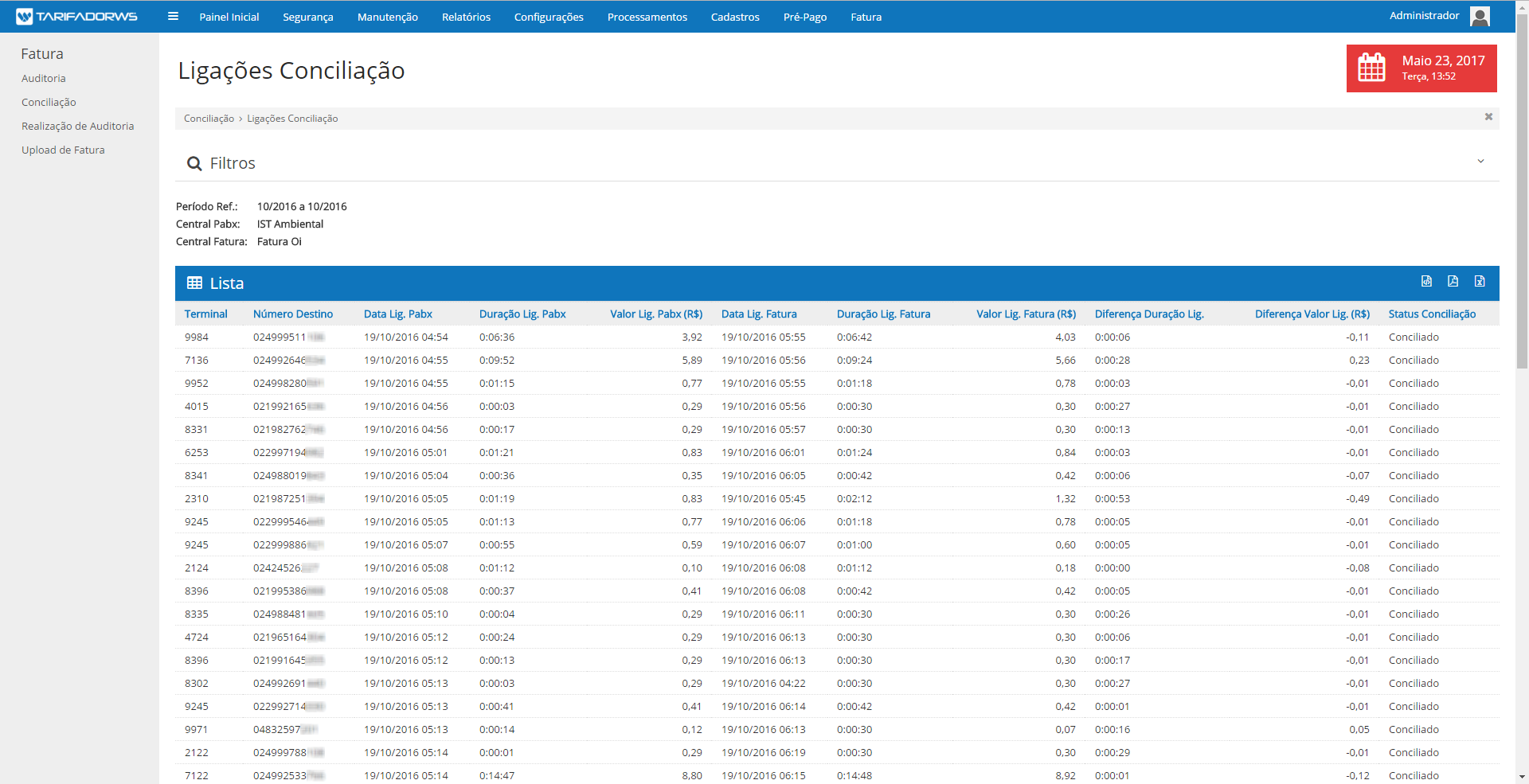Screen dimensions: 1529x784
Task: Click Fatura Oi central value
Action: coord(279,241)
